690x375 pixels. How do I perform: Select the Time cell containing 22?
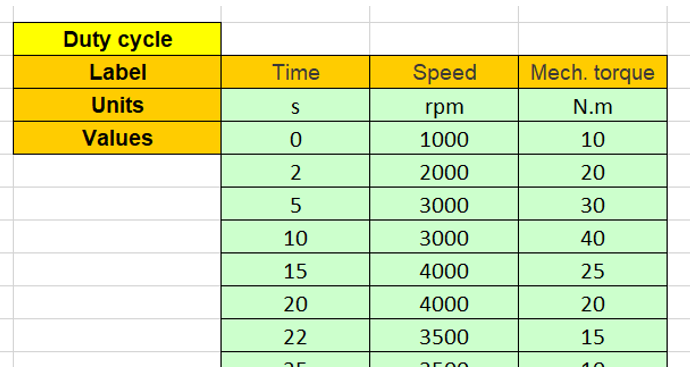[295, 336]
